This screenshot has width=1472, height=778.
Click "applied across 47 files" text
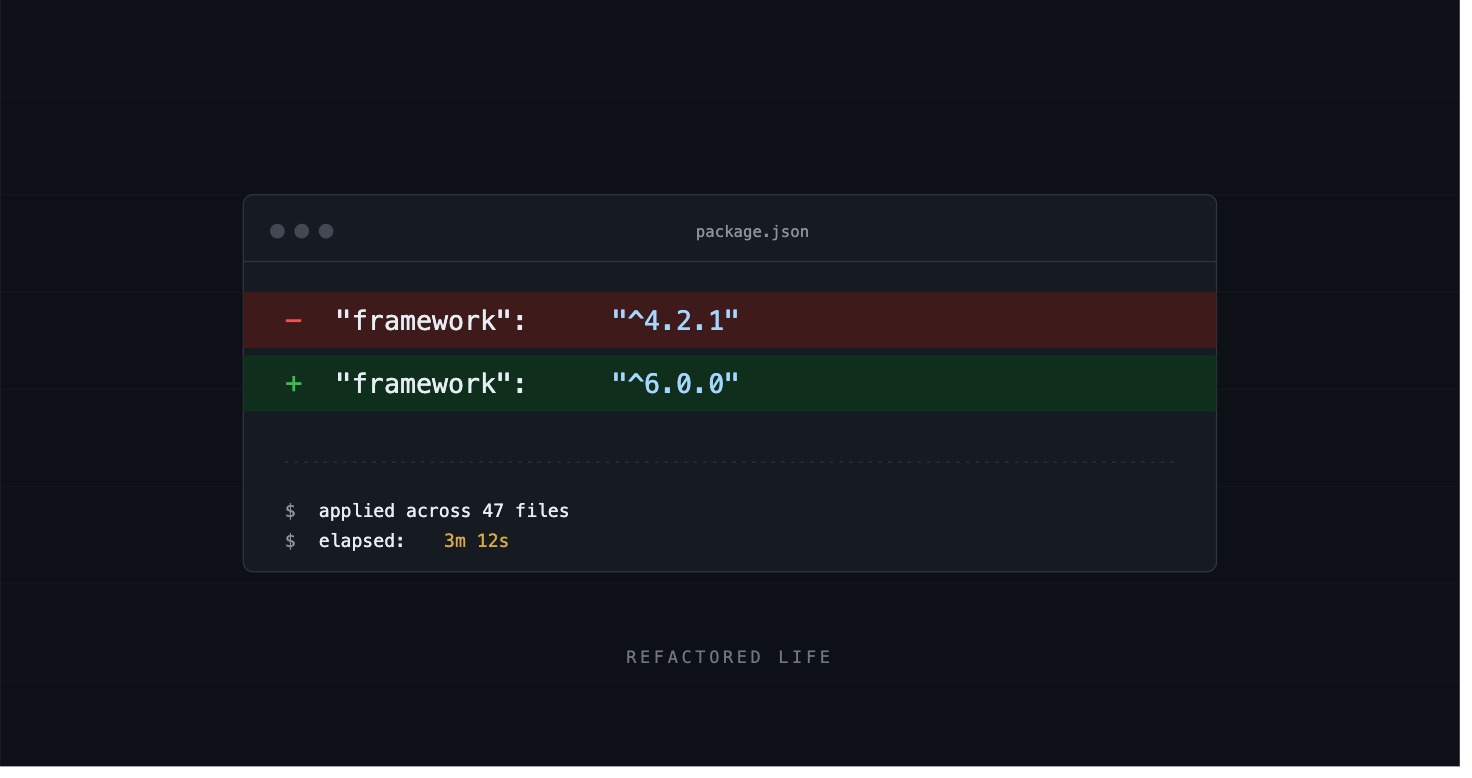click(x=444, y=511)
